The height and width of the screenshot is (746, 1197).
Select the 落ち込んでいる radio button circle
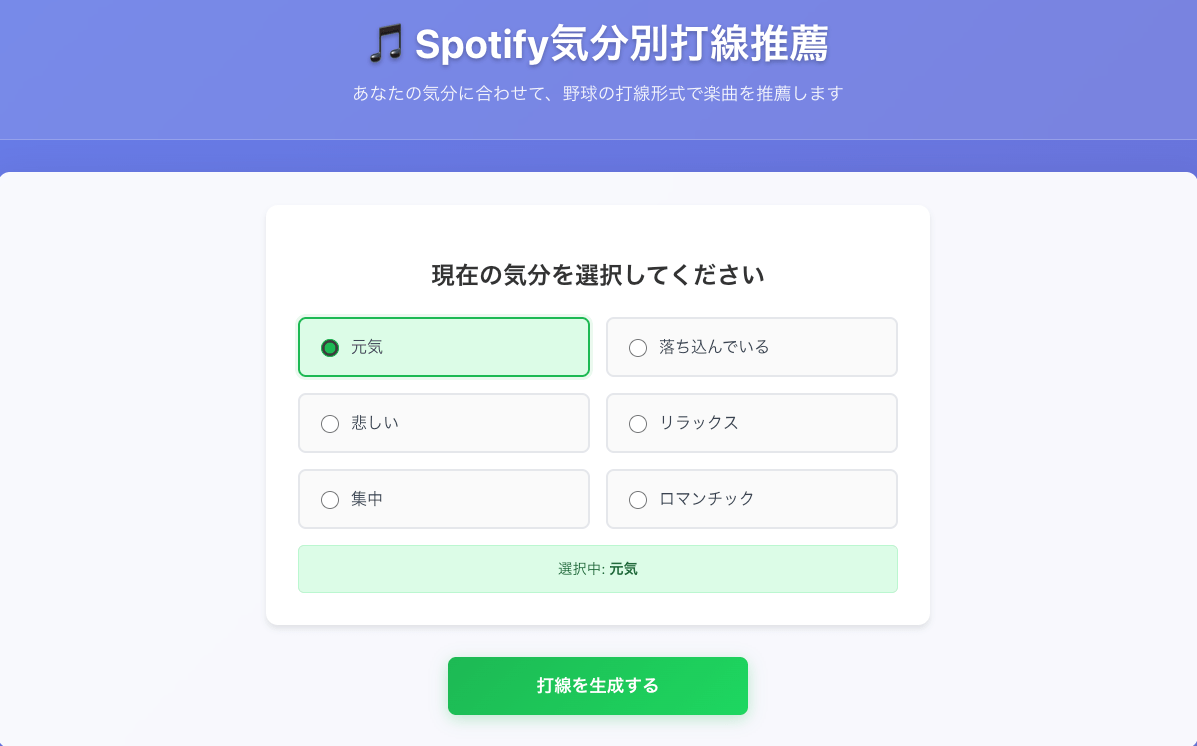[x=638, y=348]
